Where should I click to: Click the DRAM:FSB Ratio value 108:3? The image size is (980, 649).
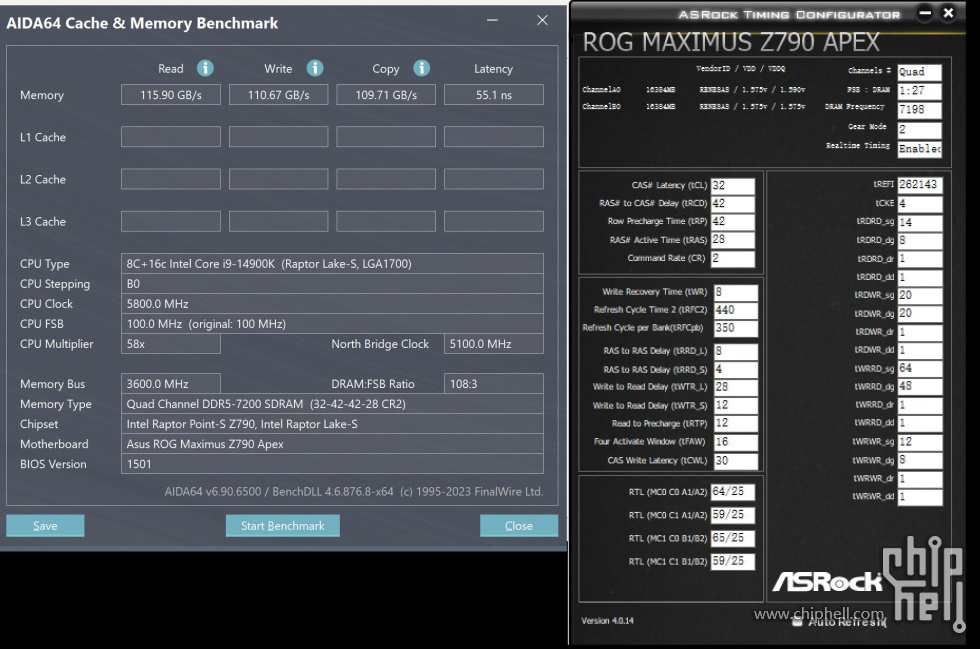(x=494, y=384)
